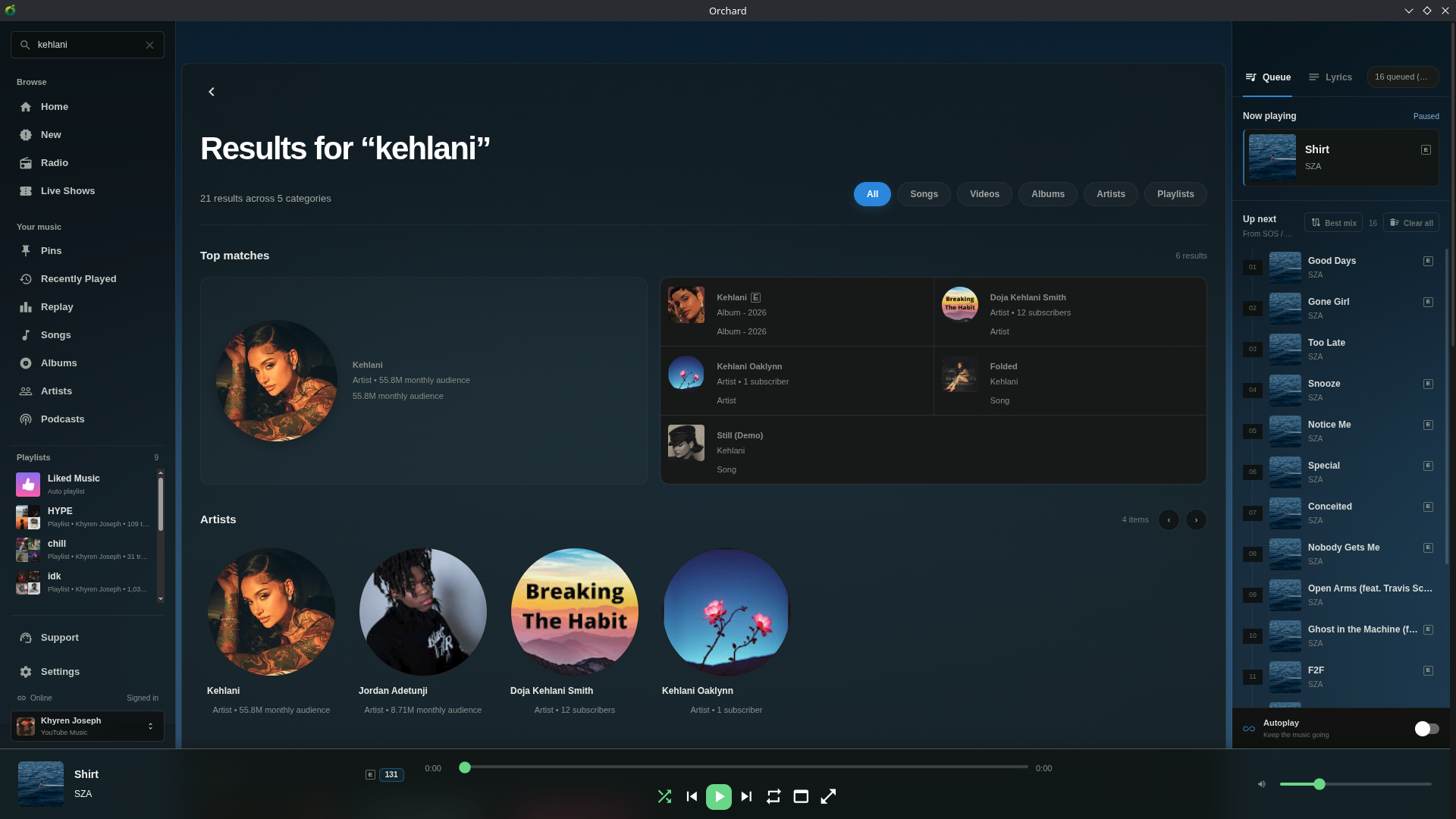Switch to the Queue tab
This screenshot has width=1456, height=819.
tap(1267, 77)
